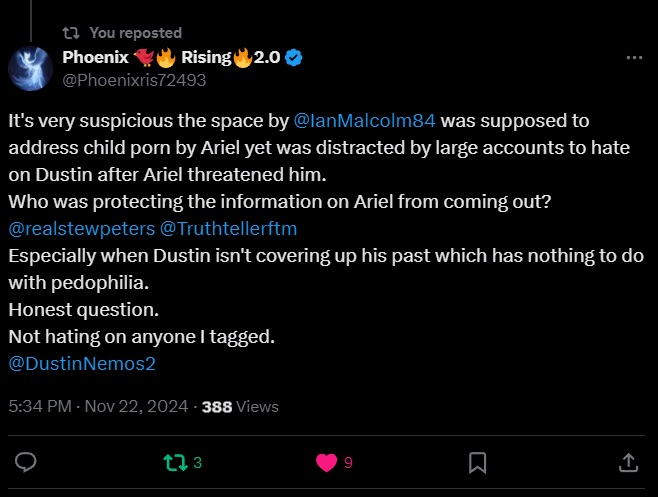This screenshot has width=658, height=497.
Task: Open the three-dot more options menu
Action: [634, 58]
